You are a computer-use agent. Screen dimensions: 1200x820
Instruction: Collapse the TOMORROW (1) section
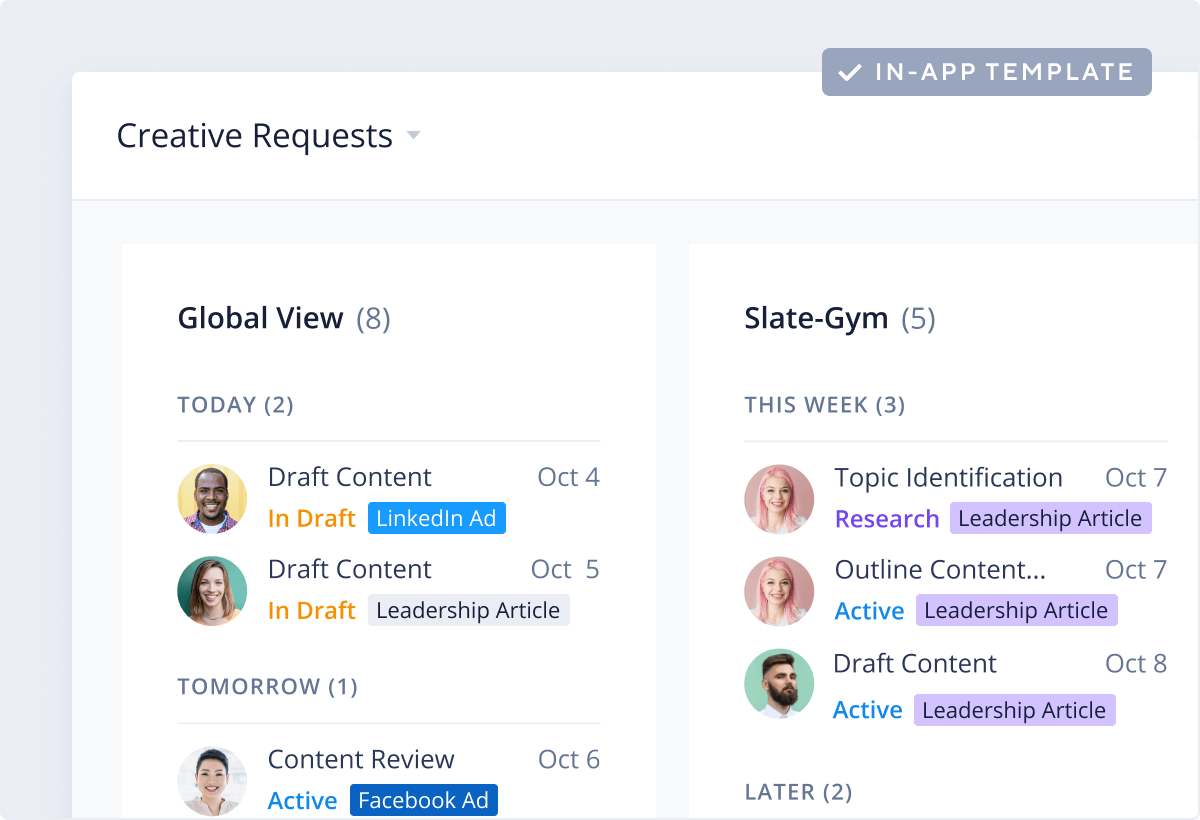pos(267,687)
